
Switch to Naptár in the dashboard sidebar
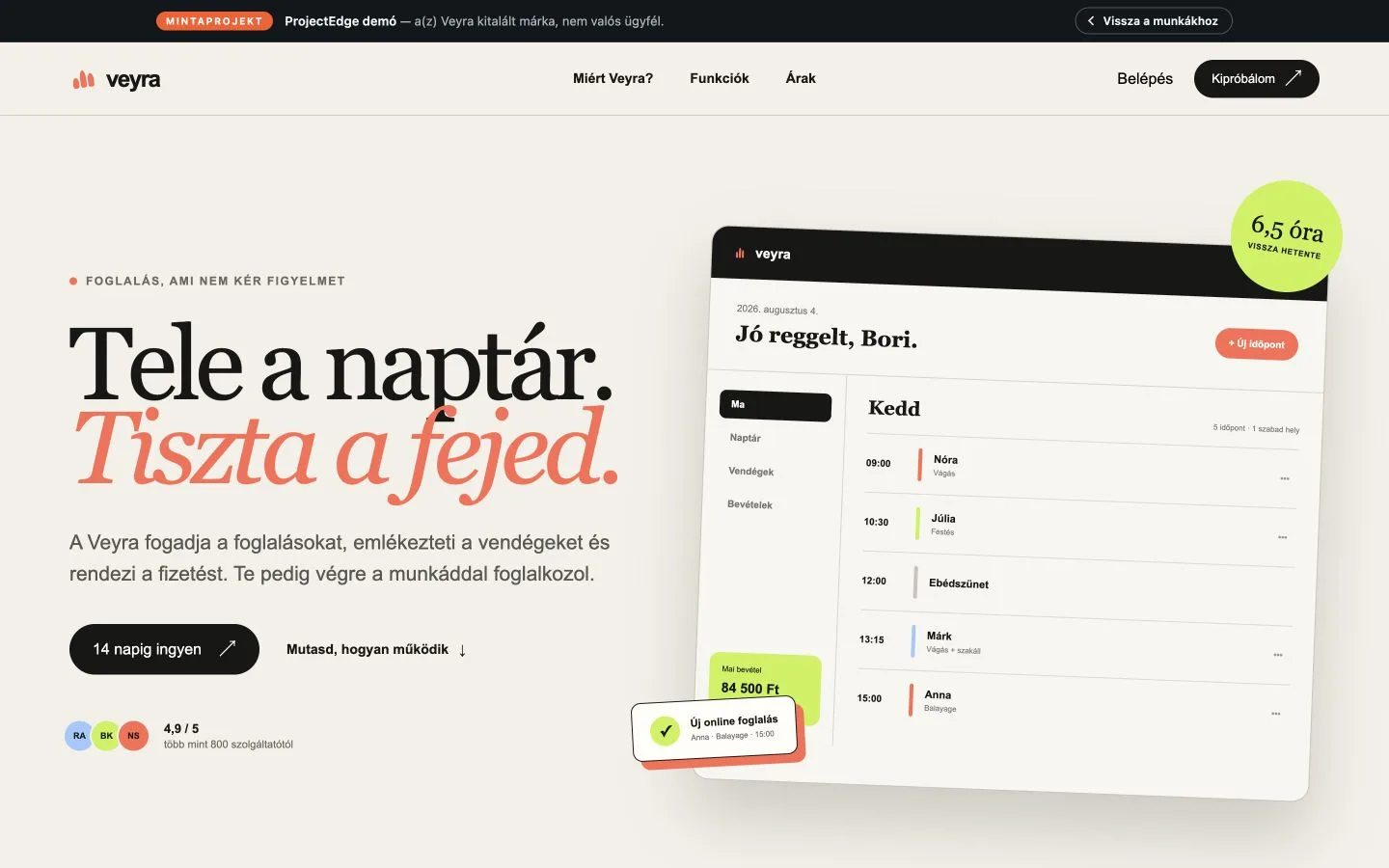746,438
